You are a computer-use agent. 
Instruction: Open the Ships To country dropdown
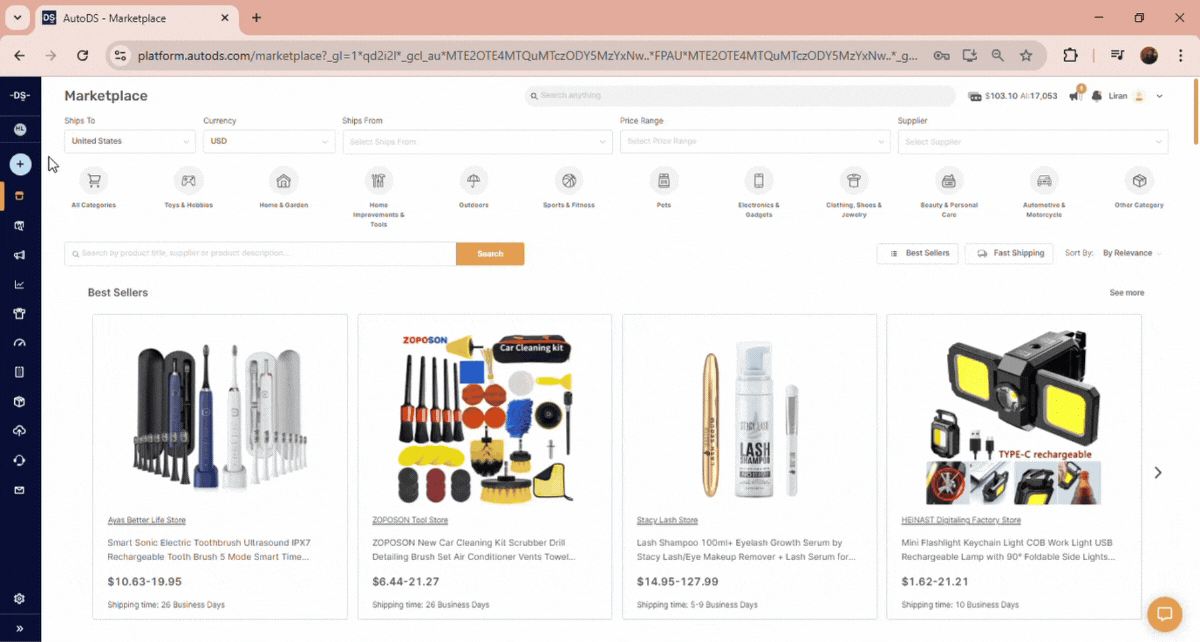point(129,141)
